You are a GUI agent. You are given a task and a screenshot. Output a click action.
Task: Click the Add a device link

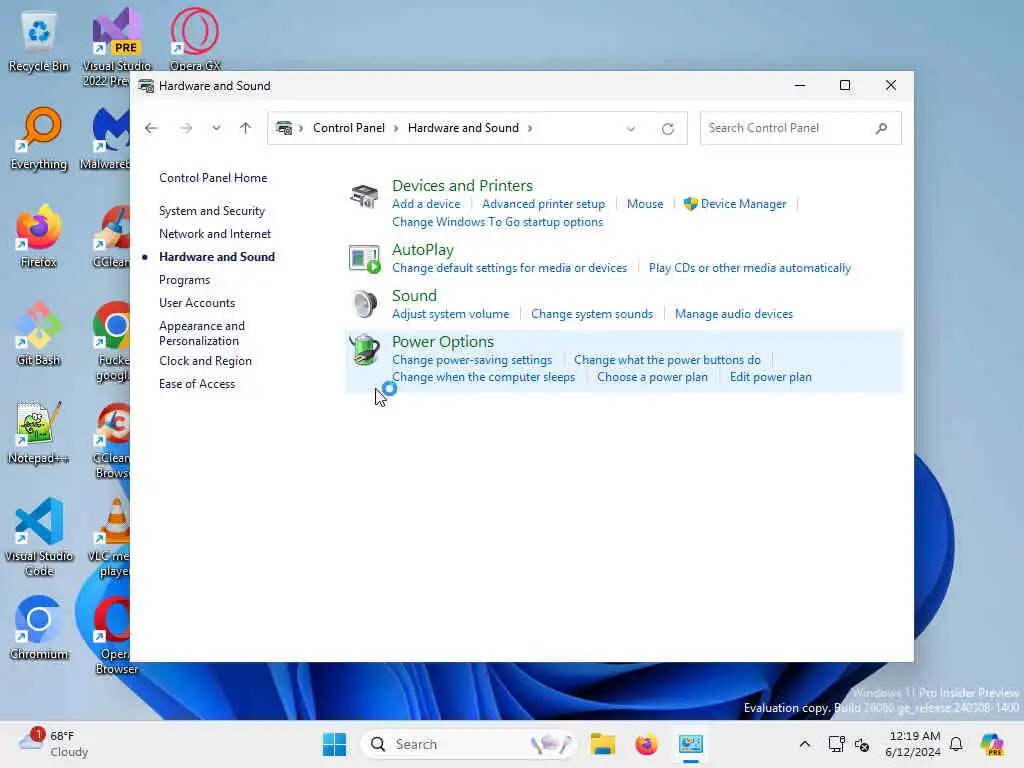point(426,204)
